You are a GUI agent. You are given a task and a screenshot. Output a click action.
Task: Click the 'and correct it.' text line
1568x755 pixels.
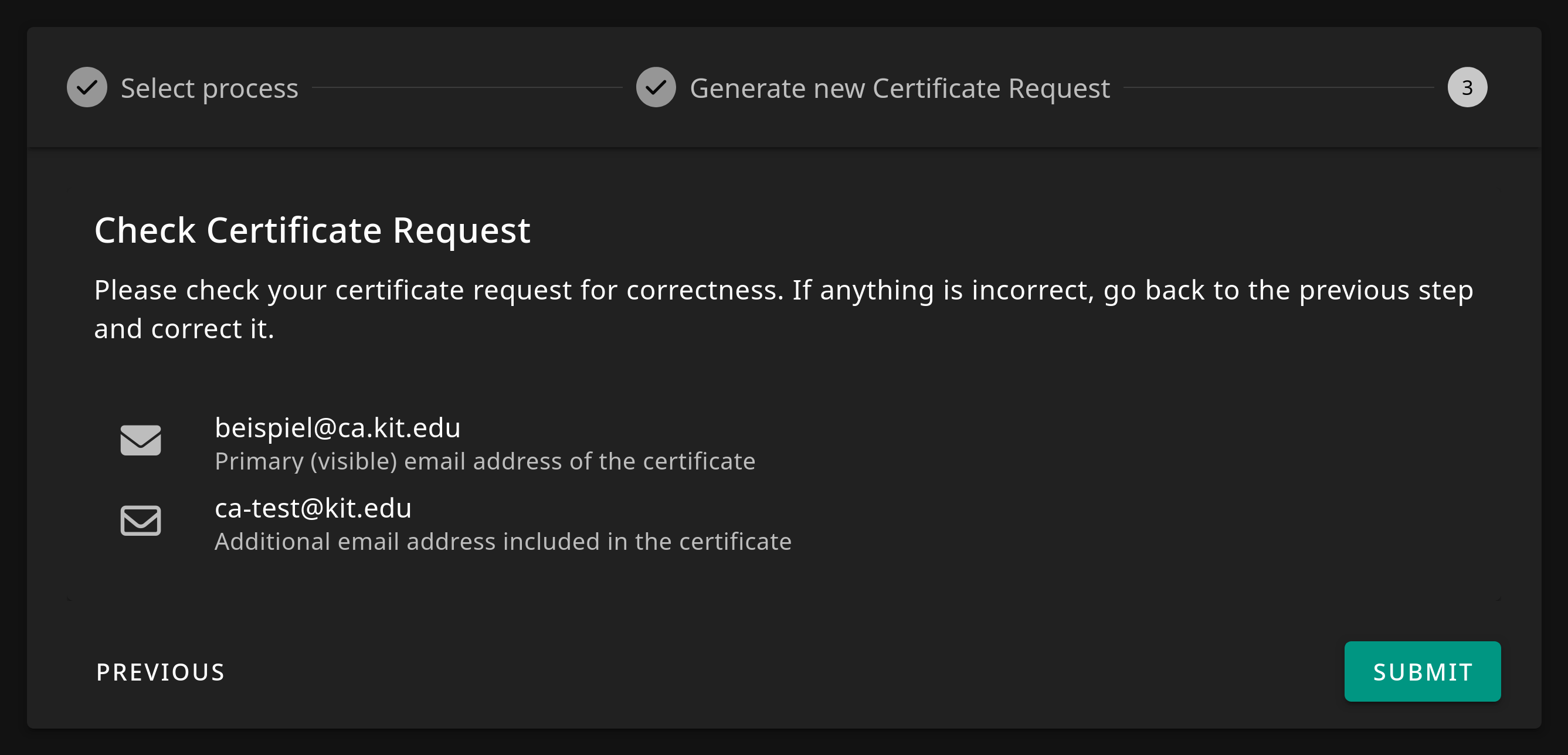coord(184,329)
